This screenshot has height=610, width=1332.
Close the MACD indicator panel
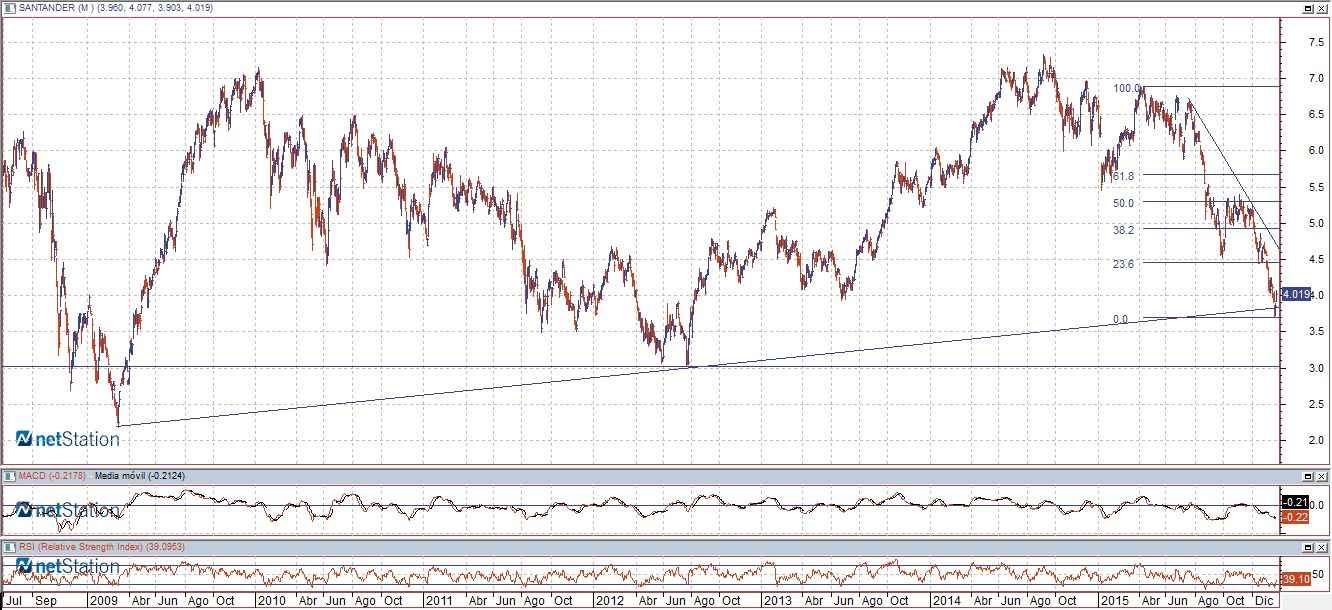1321,476
